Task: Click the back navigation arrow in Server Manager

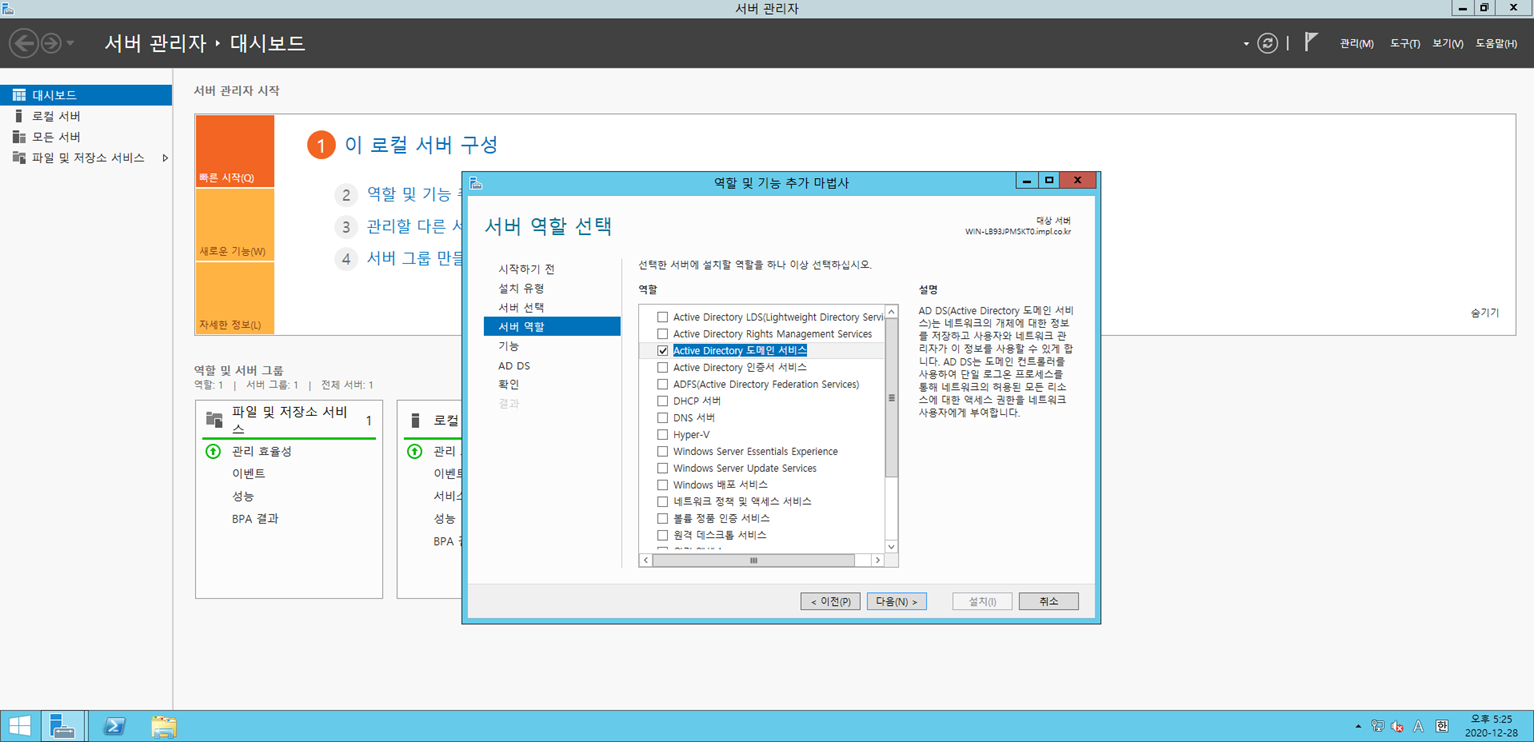Action: point(24,43)
